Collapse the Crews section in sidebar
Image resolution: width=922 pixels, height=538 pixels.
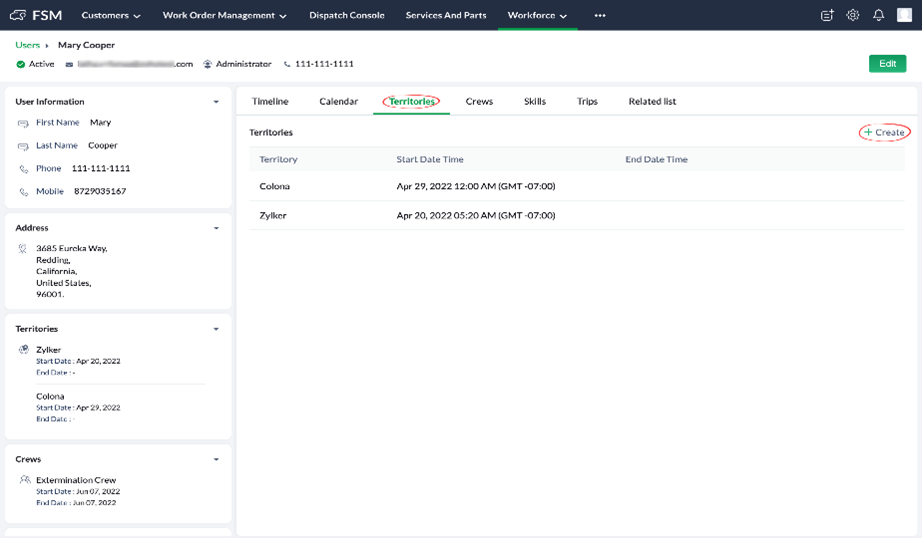click(216, 459)
